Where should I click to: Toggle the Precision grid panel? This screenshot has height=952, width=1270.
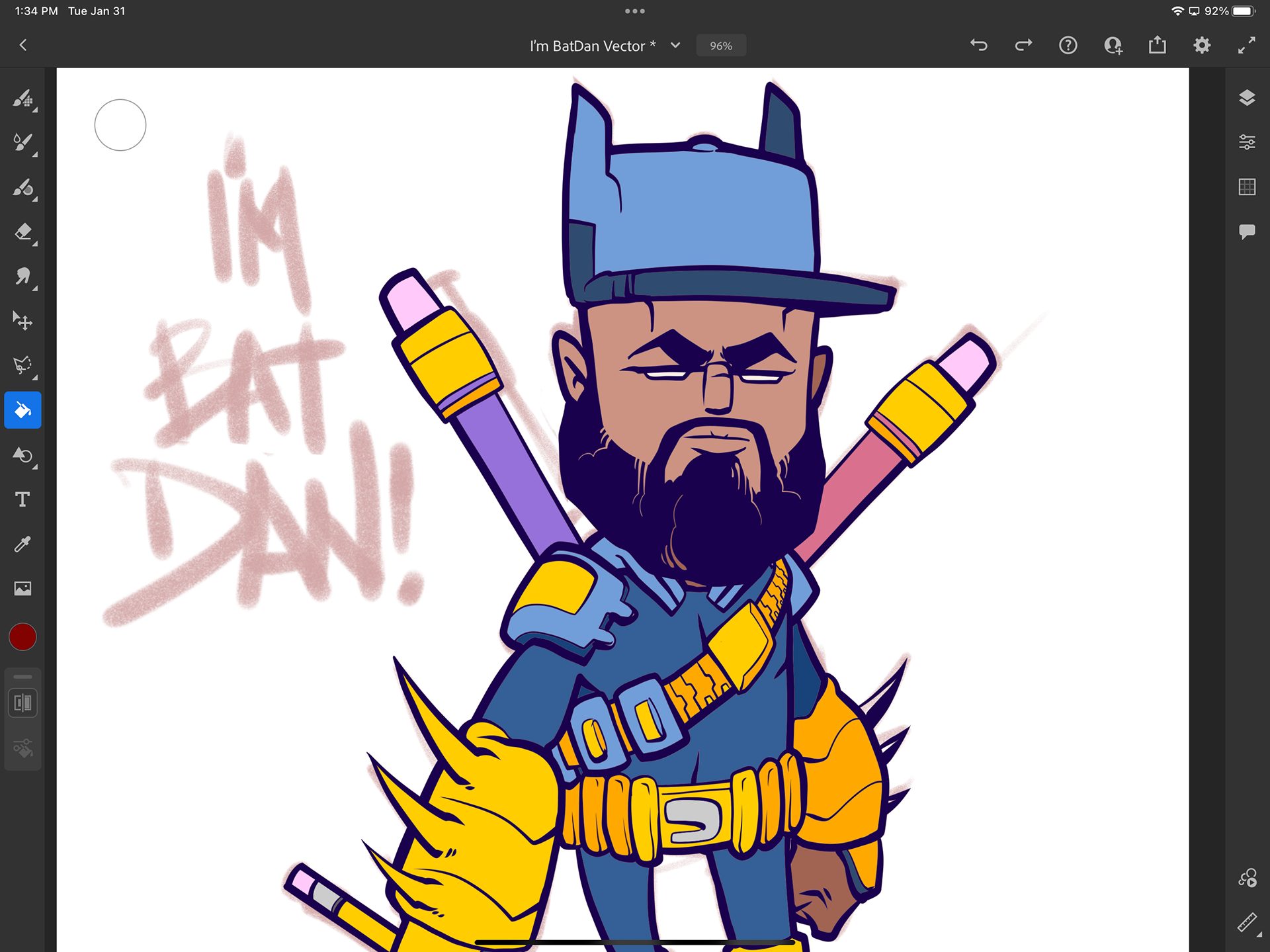pos(1247,187)
